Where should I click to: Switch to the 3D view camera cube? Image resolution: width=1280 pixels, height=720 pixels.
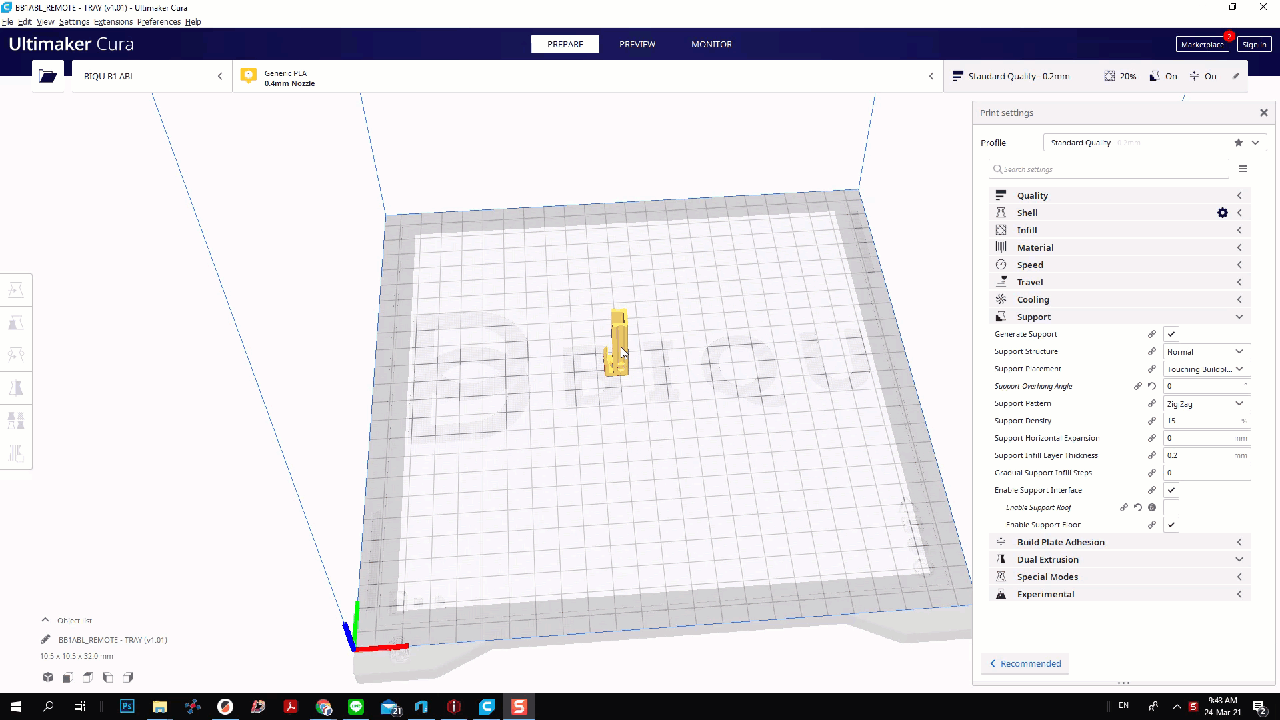48,678
